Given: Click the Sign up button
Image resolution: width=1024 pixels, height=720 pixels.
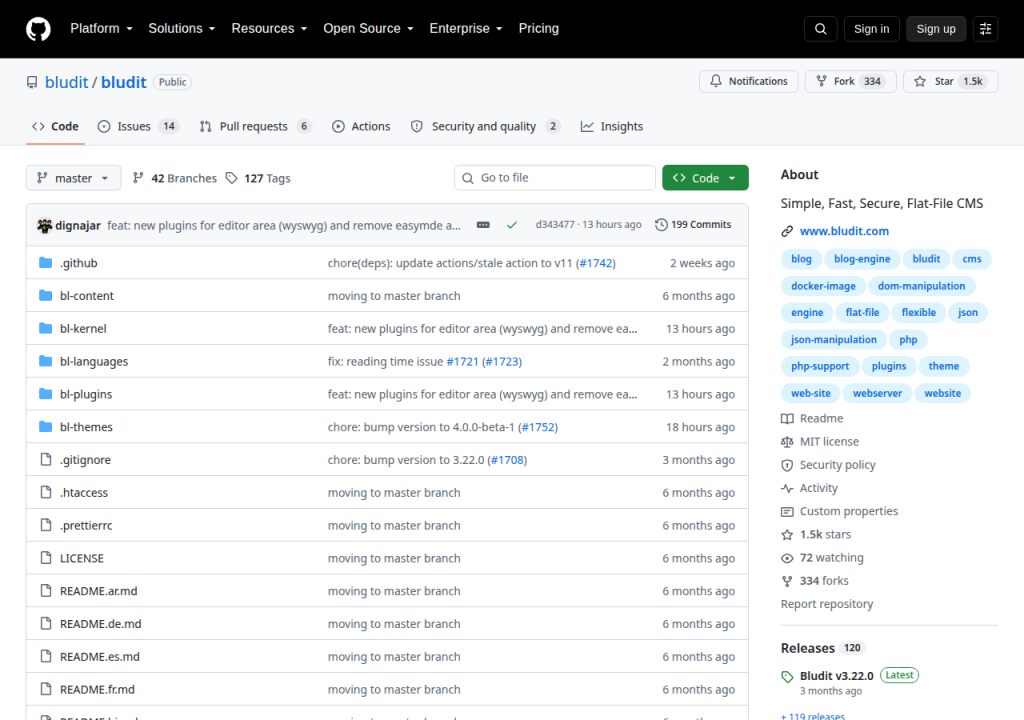Looking at the screenshot, I should tap(936, 29).
